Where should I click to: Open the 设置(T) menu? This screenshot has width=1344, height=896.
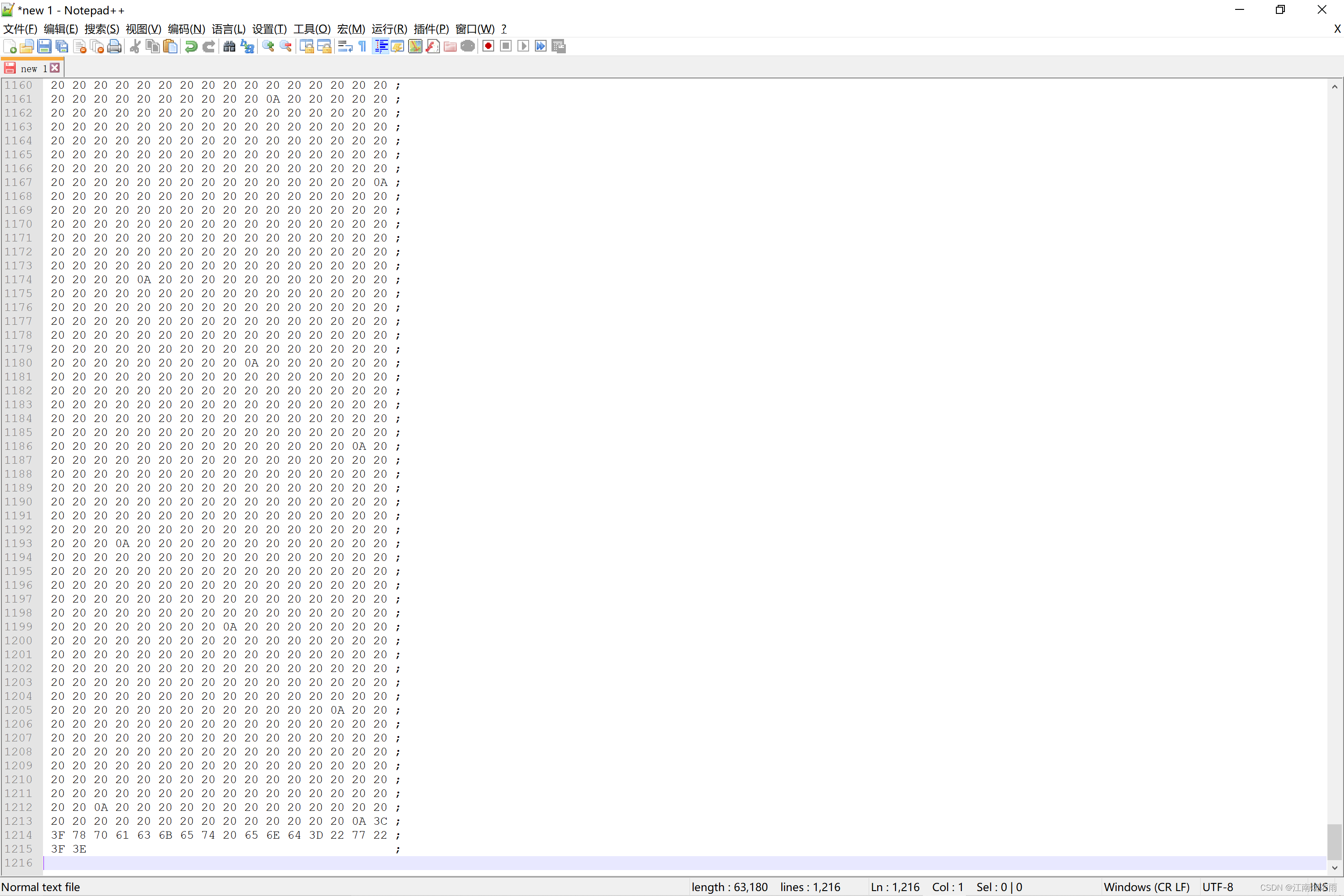pyautogui.click(x=270, y=29)
